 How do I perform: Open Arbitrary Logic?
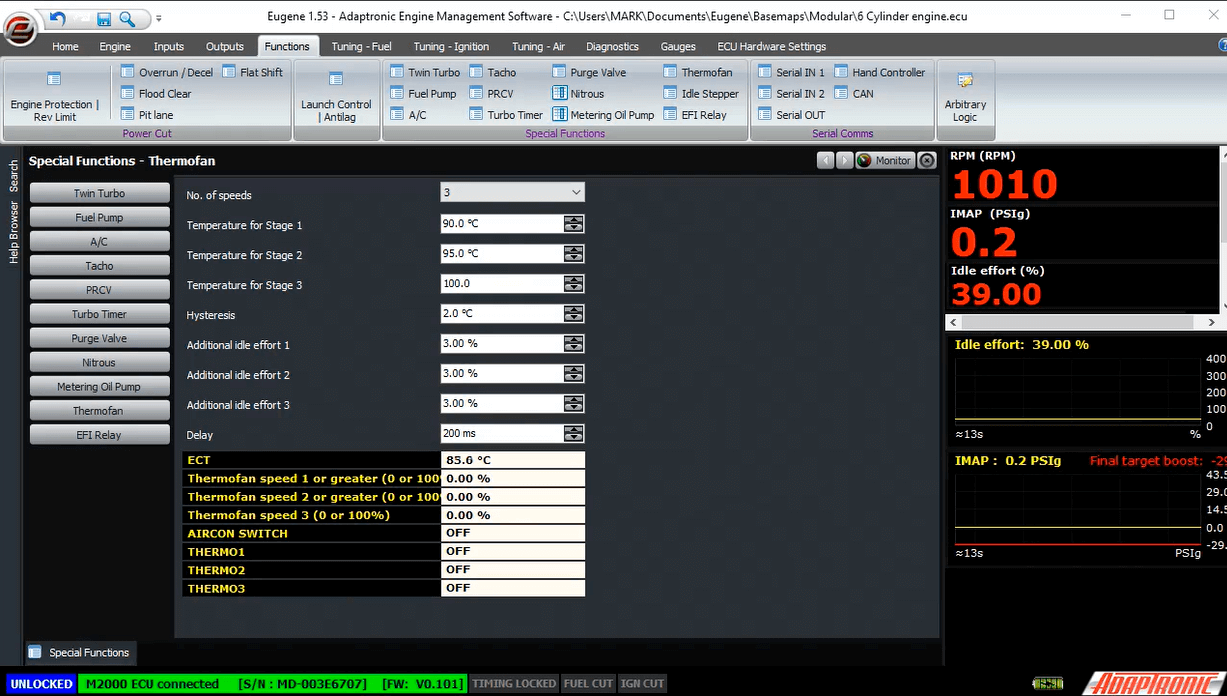965,96
